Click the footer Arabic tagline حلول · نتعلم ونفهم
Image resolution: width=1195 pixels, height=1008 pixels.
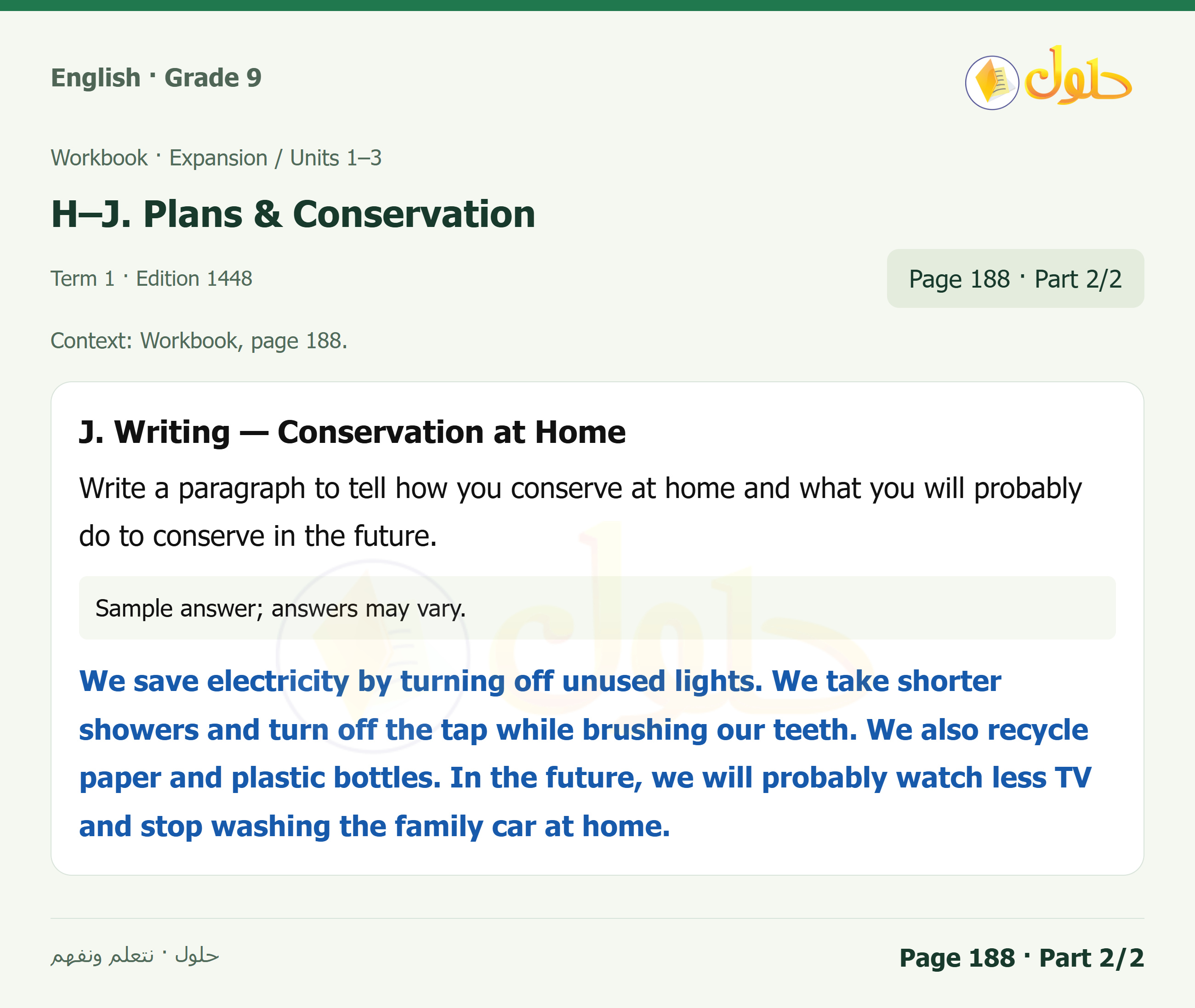point(135,956)
